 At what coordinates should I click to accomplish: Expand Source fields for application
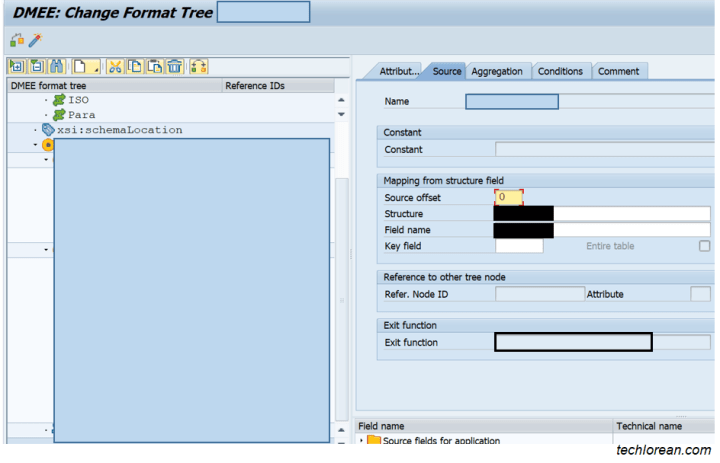361,440
